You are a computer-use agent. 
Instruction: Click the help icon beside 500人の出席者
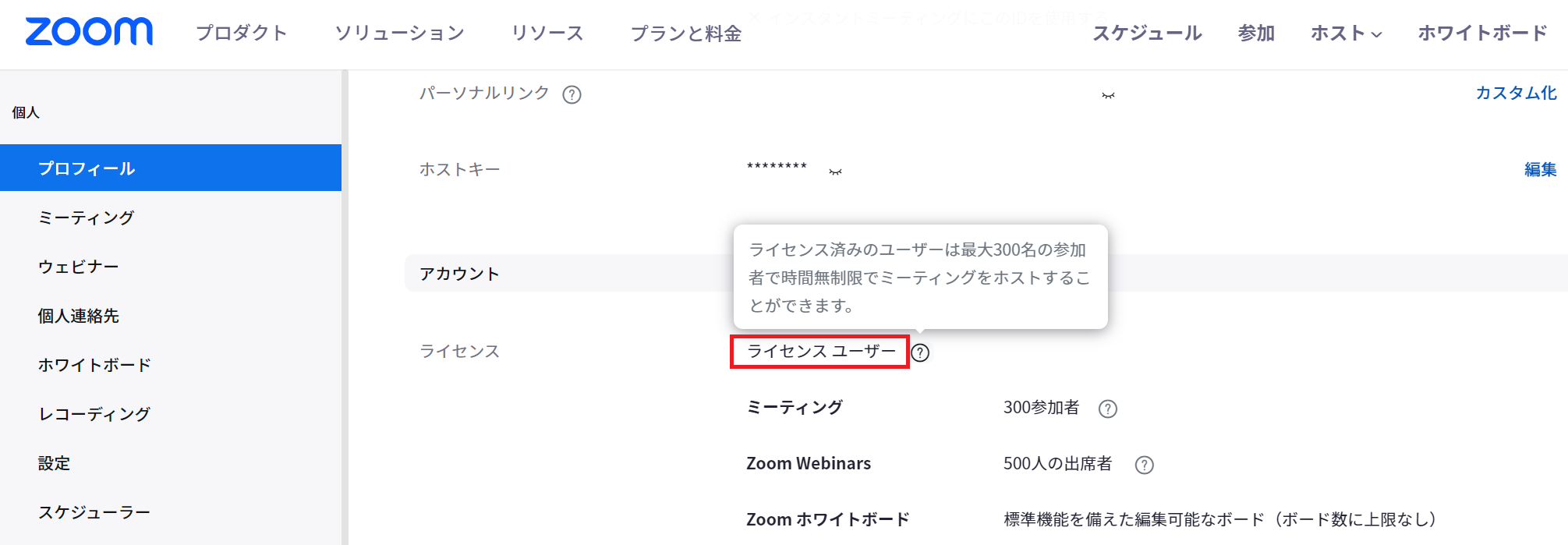1144,464
